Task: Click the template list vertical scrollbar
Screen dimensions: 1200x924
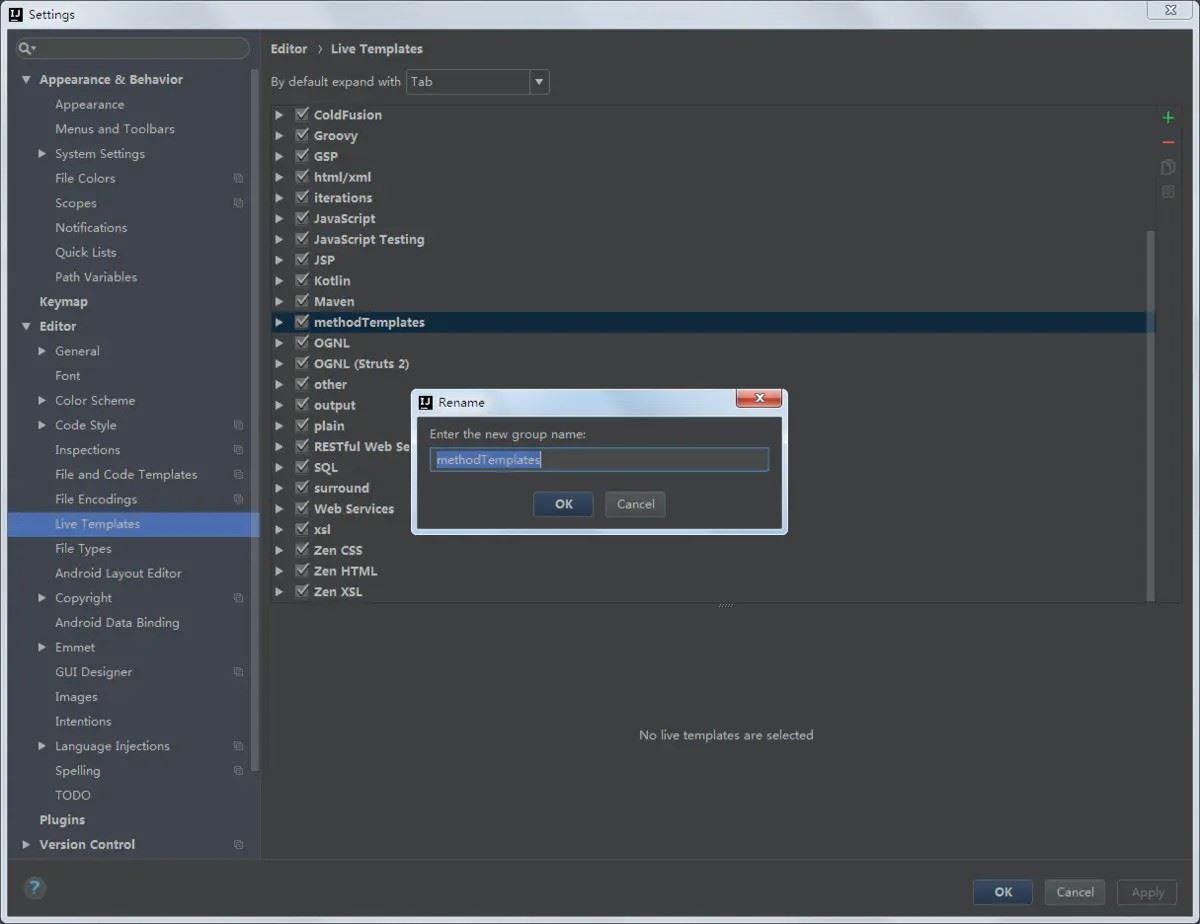Action: tap(1150, 400)
